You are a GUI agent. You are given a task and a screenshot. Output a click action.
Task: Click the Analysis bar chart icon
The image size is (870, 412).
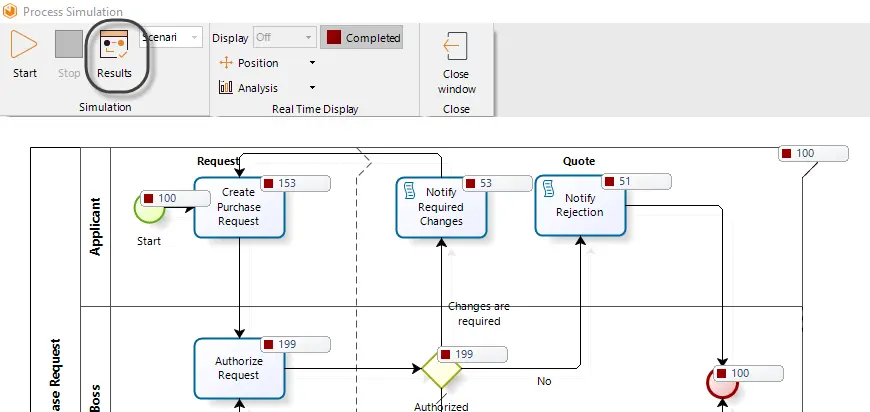(226, 88)
